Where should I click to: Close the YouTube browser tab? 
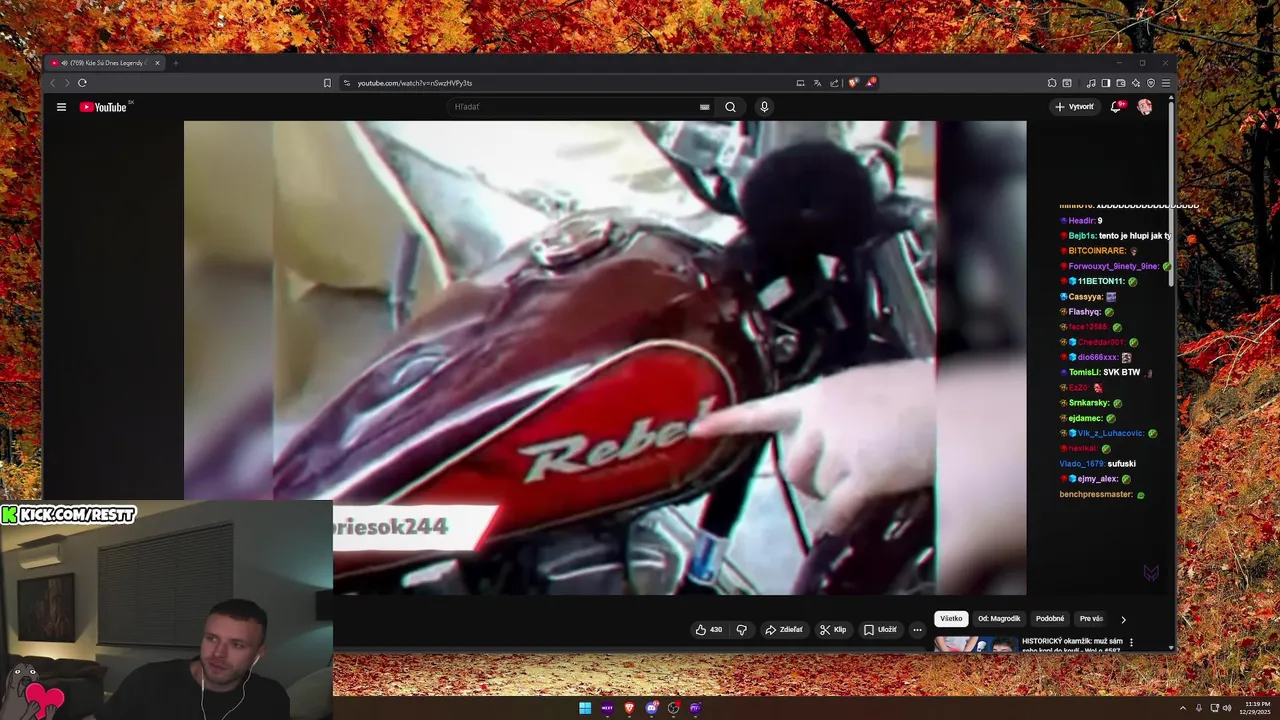click(157, 63)
